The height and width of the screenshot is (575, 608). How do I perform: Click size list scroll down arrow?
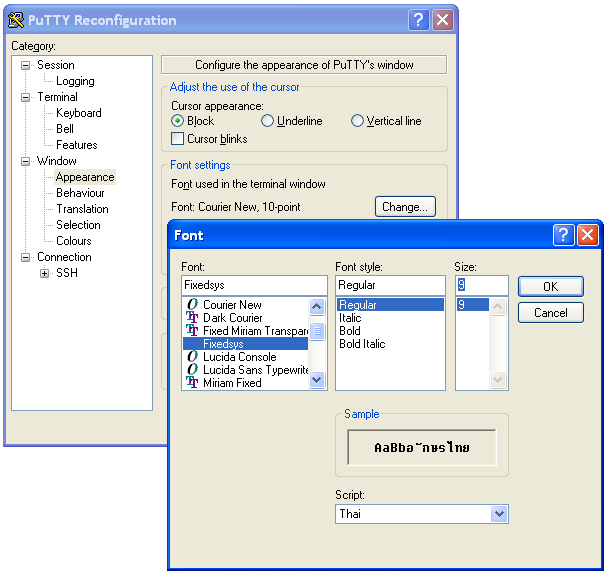[497, 380]
